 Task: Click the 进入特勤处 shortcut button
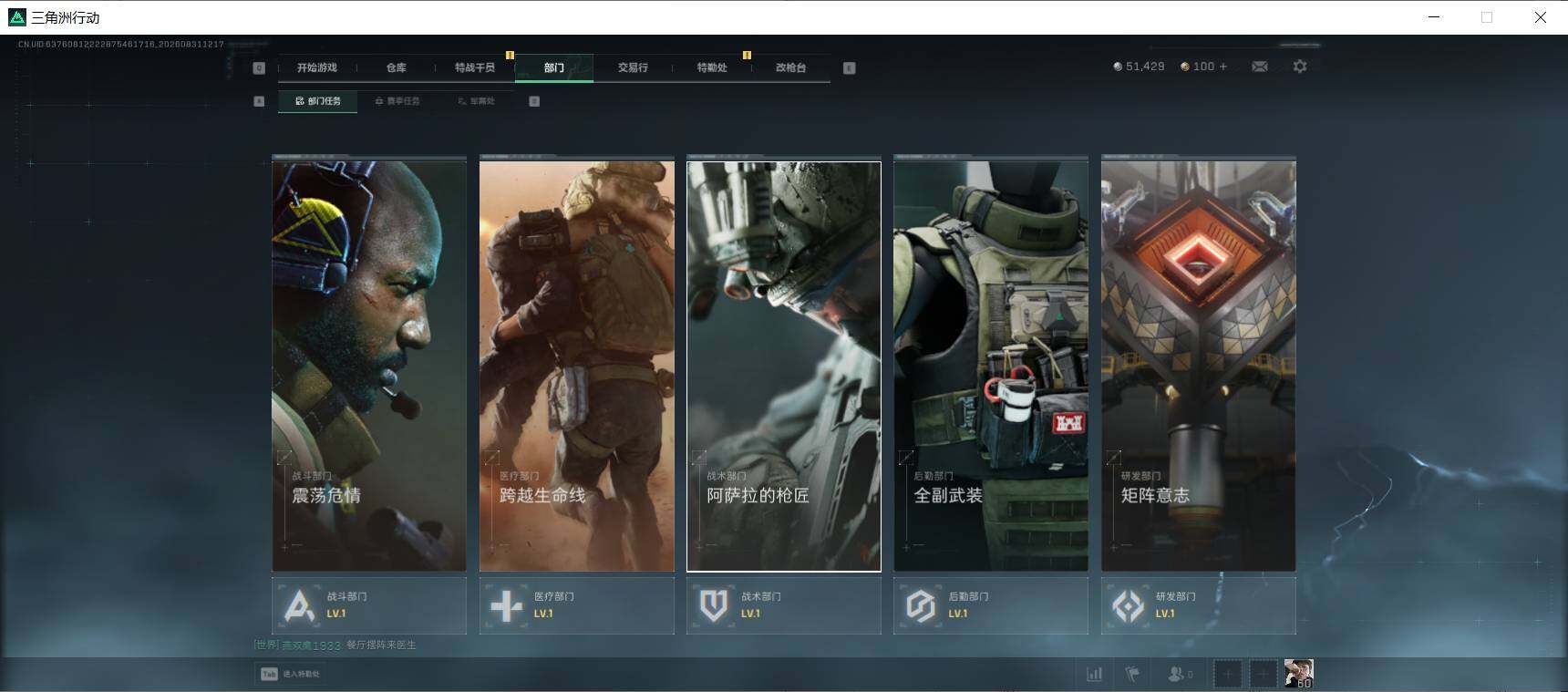click(x=290, y=674)
